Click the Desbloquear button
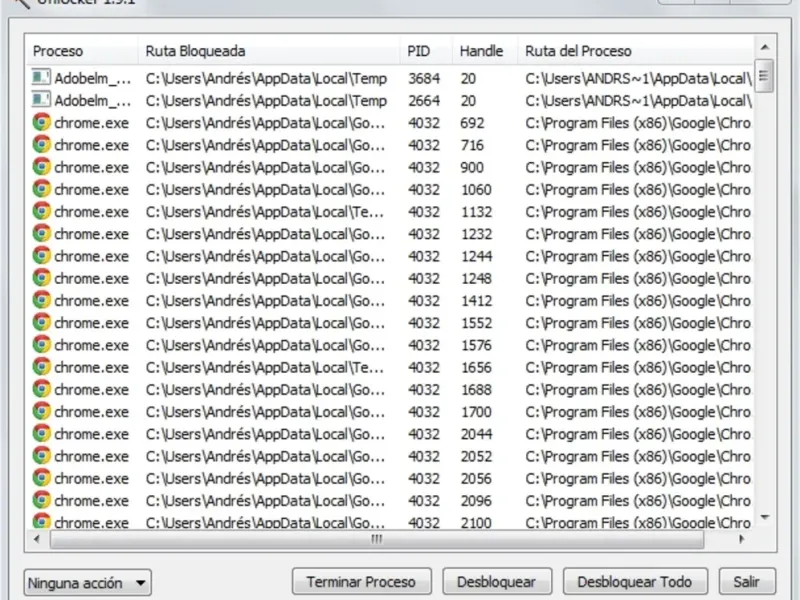Screen dimensions: 800x600 point(497,582)
